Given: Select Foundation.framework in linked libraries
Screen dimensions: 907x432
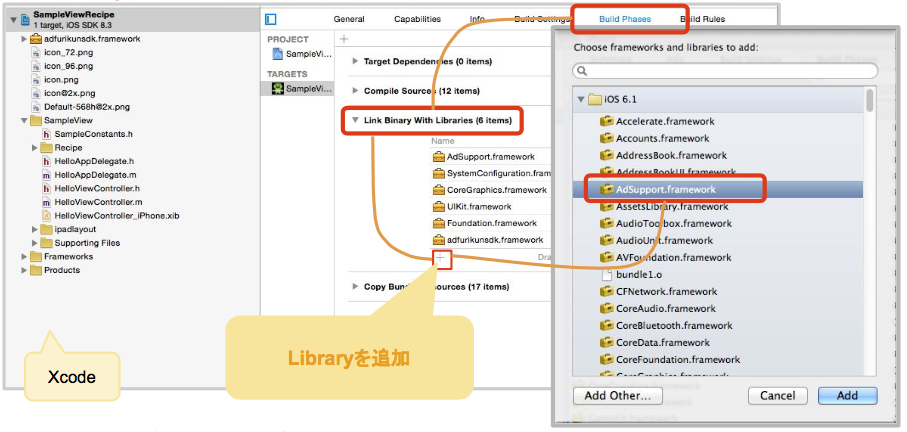Looking at the screenshot, I should pyautogui.click(x=490, y=223).
